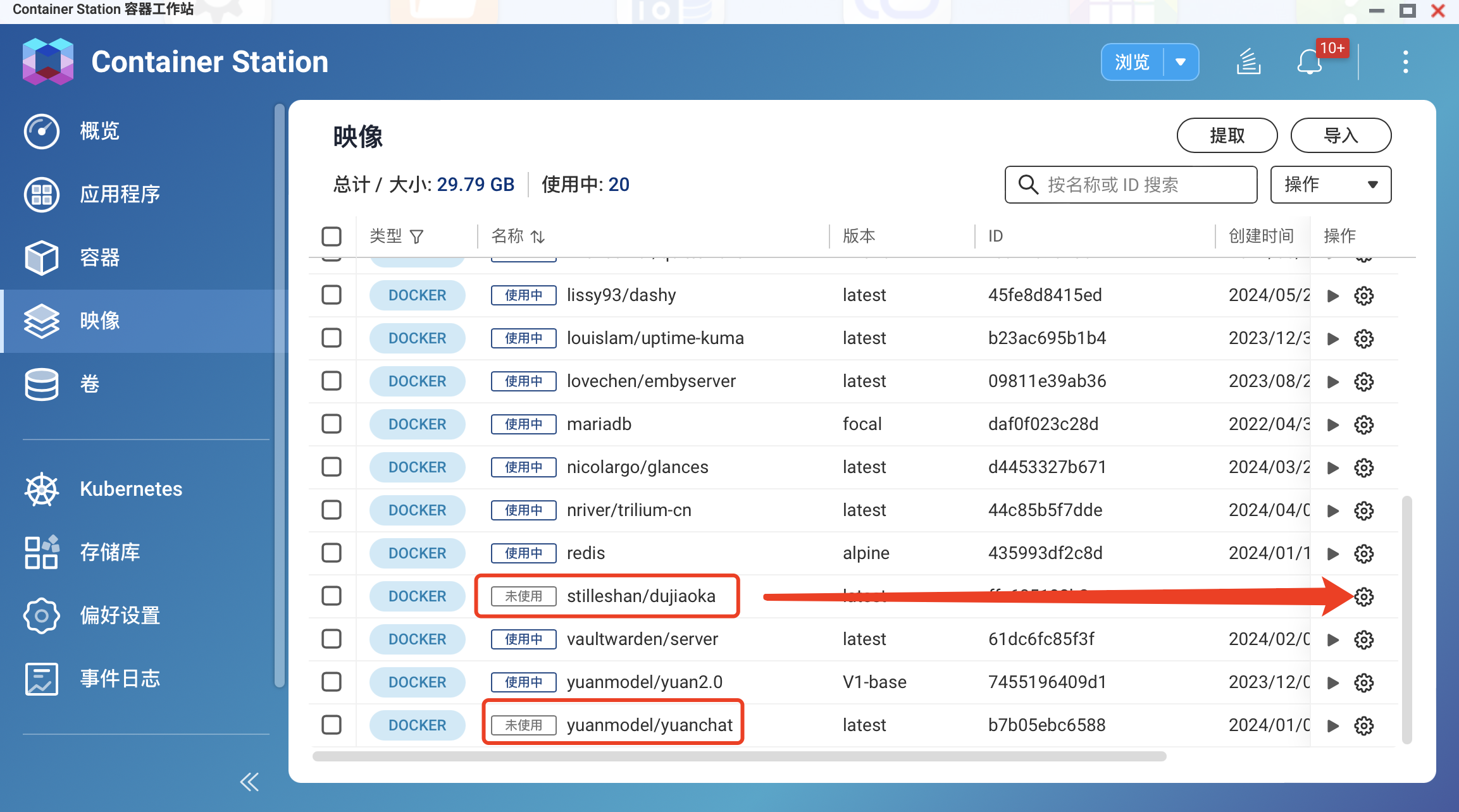Click the sidebar vertical scrollbar
This screenshot has width=1459, height=812.
[x=279, y=395]
